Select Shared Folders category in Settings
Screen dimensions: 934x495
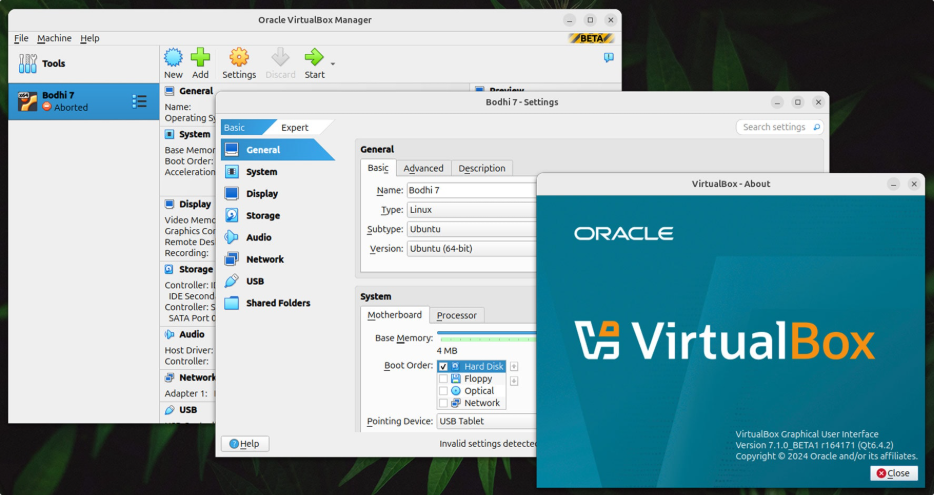click(278, 303)
